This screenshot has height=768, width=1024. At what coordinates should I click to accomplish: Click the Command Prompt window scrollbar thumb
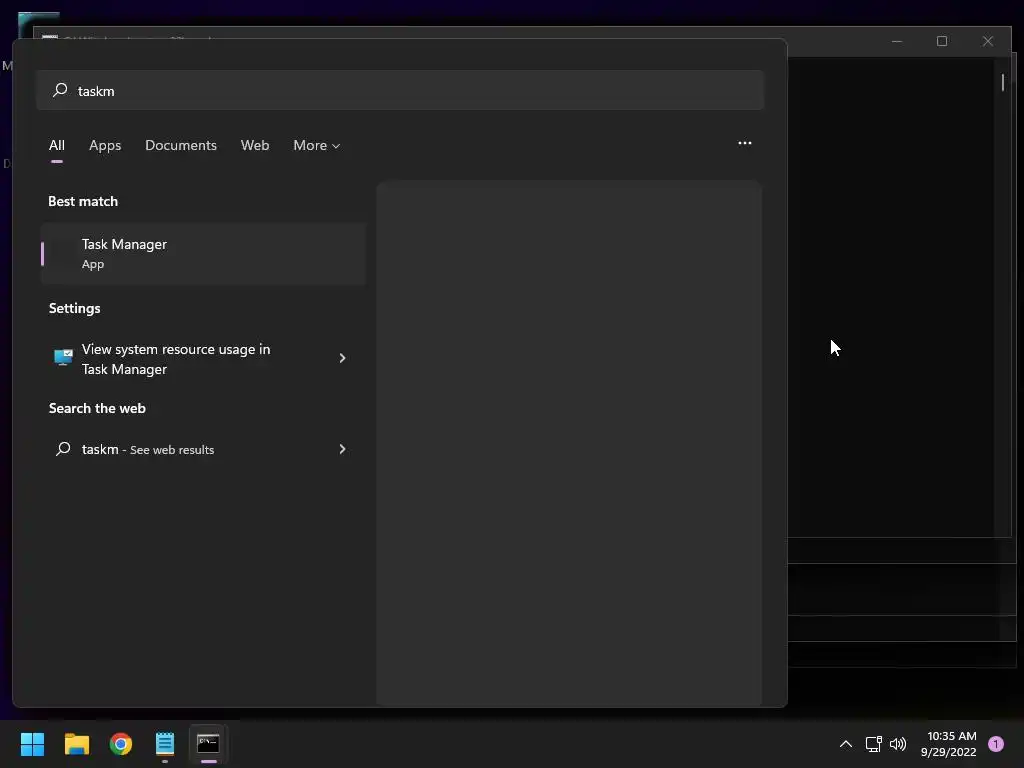pos(1003,82)
